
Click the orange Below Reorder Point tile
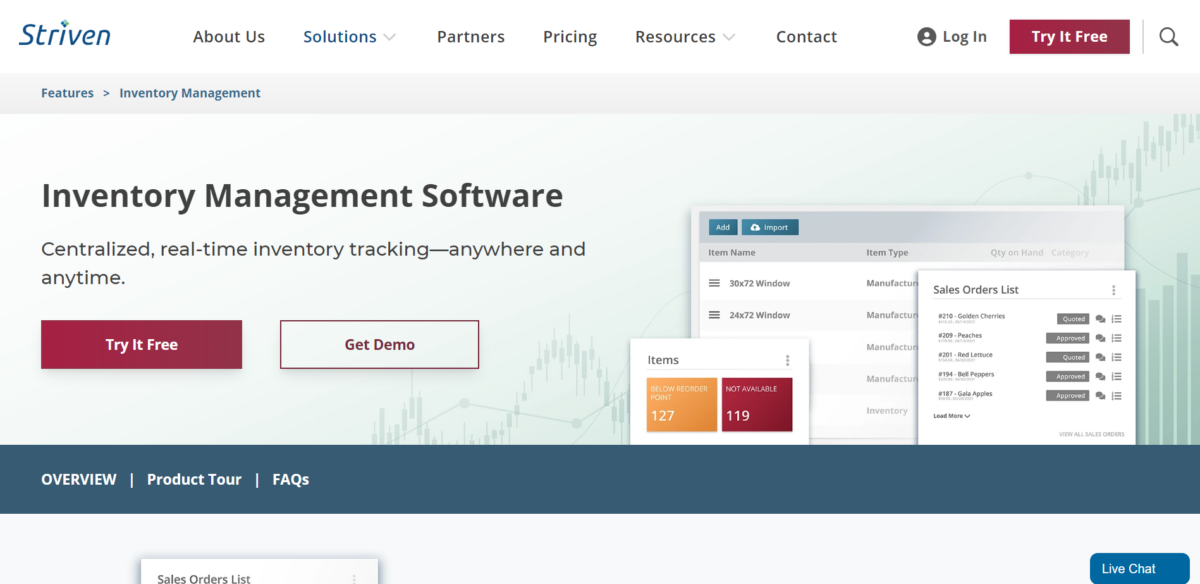681,404
